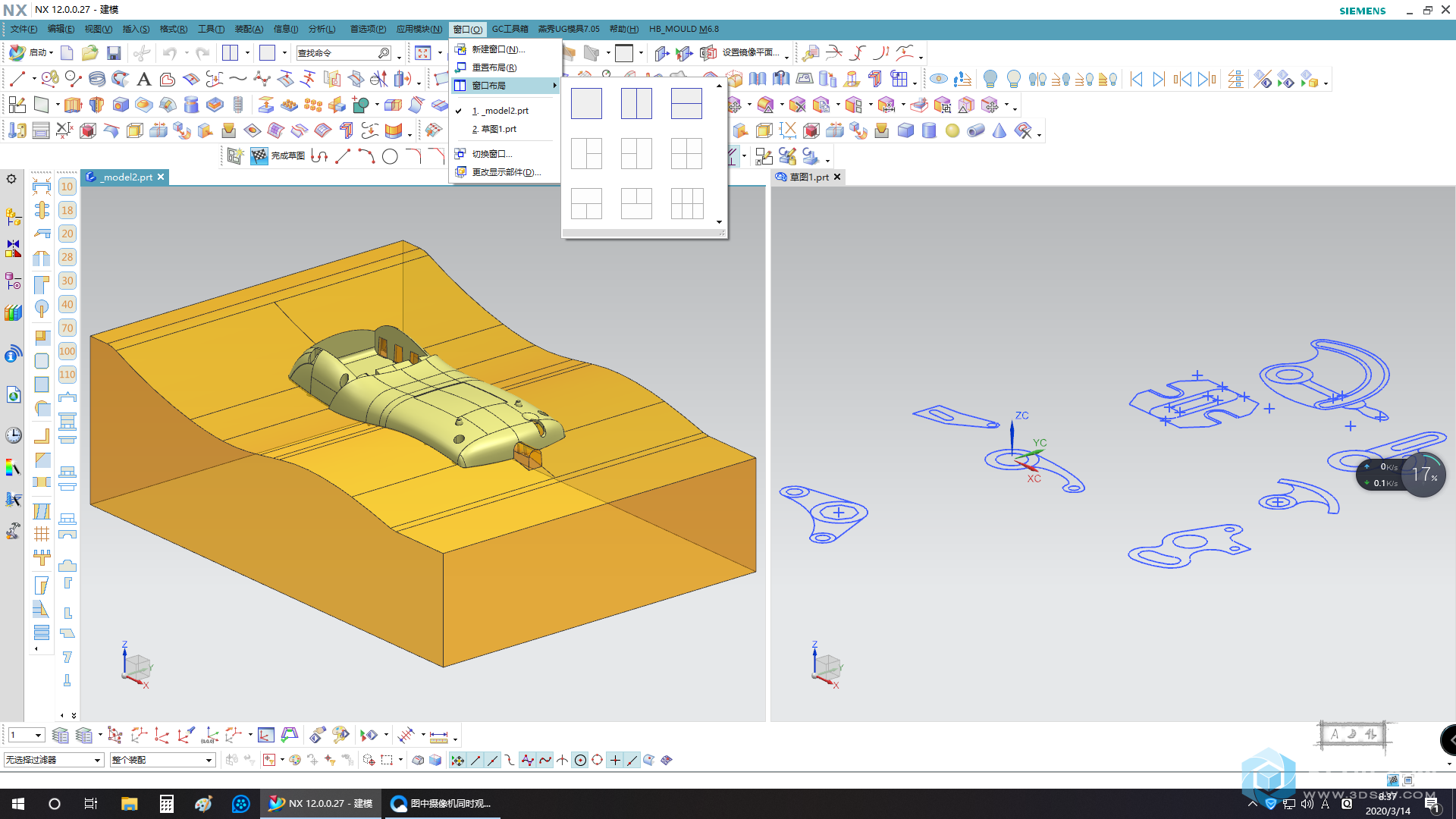
Task: Click the blue Block primitive icon
Action: coord(905,130)
